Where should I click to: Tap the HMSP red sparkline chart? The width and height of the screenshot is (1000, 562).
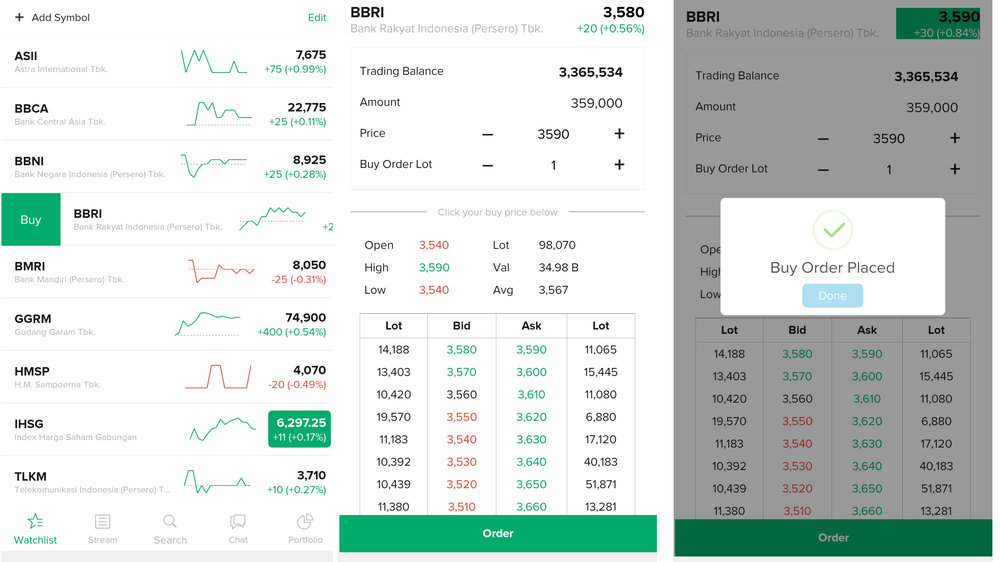coord(218,376)
